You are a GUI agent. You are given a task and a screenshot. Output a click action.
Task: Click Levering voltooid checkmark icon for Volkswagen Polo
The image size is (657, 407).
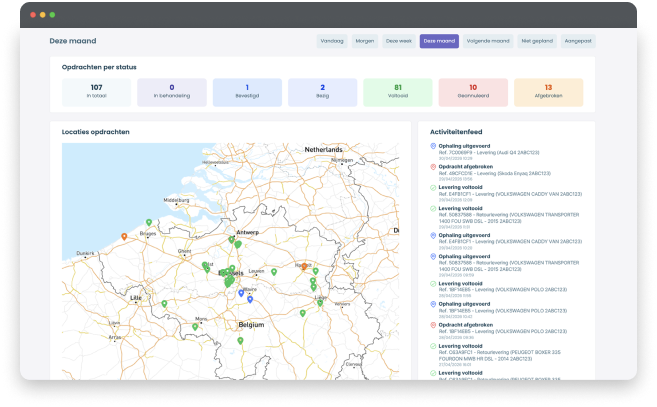433,283
